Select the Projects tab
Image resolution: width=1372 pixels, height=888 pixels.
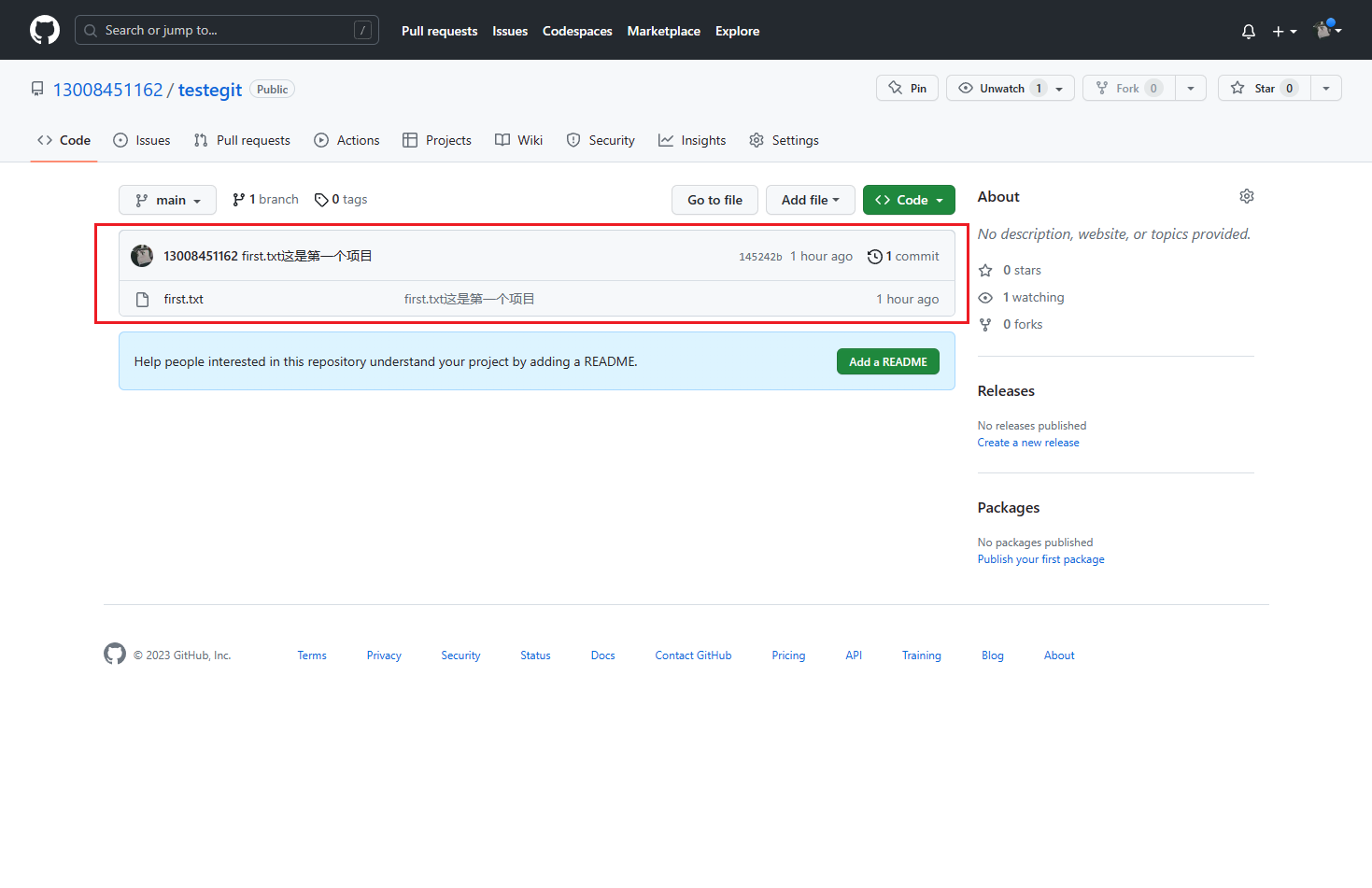click(x=437, y=140)
